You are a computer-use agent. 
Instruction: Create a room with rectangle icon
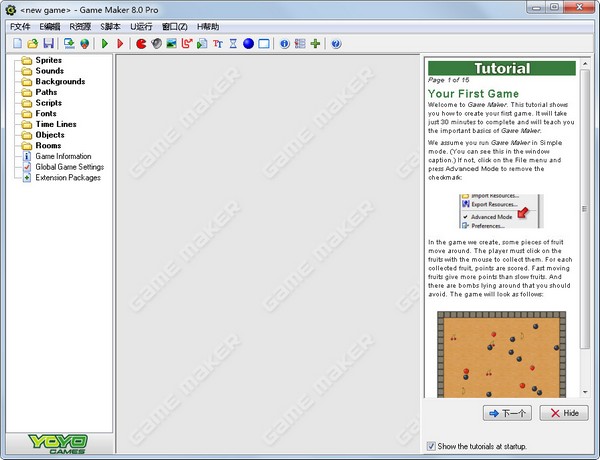tap(264, 44)
